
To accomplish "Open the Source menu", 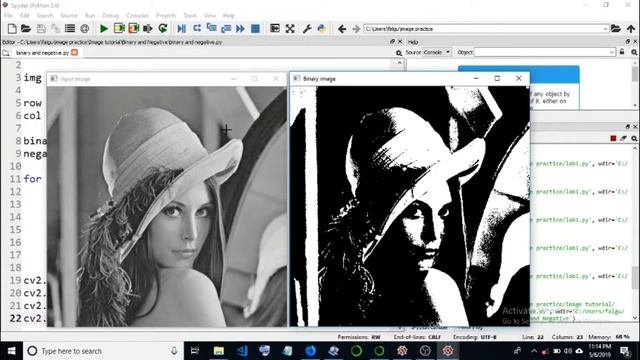I will point(69,16).
